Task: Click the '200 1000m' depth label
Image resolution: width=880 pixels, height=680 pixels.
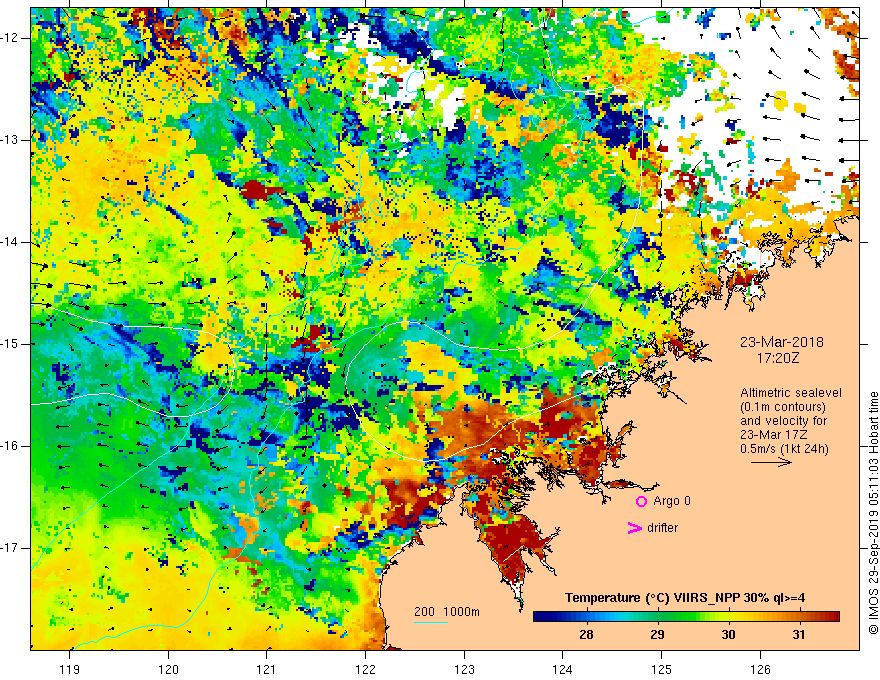Action: click(x=447, y=612)
